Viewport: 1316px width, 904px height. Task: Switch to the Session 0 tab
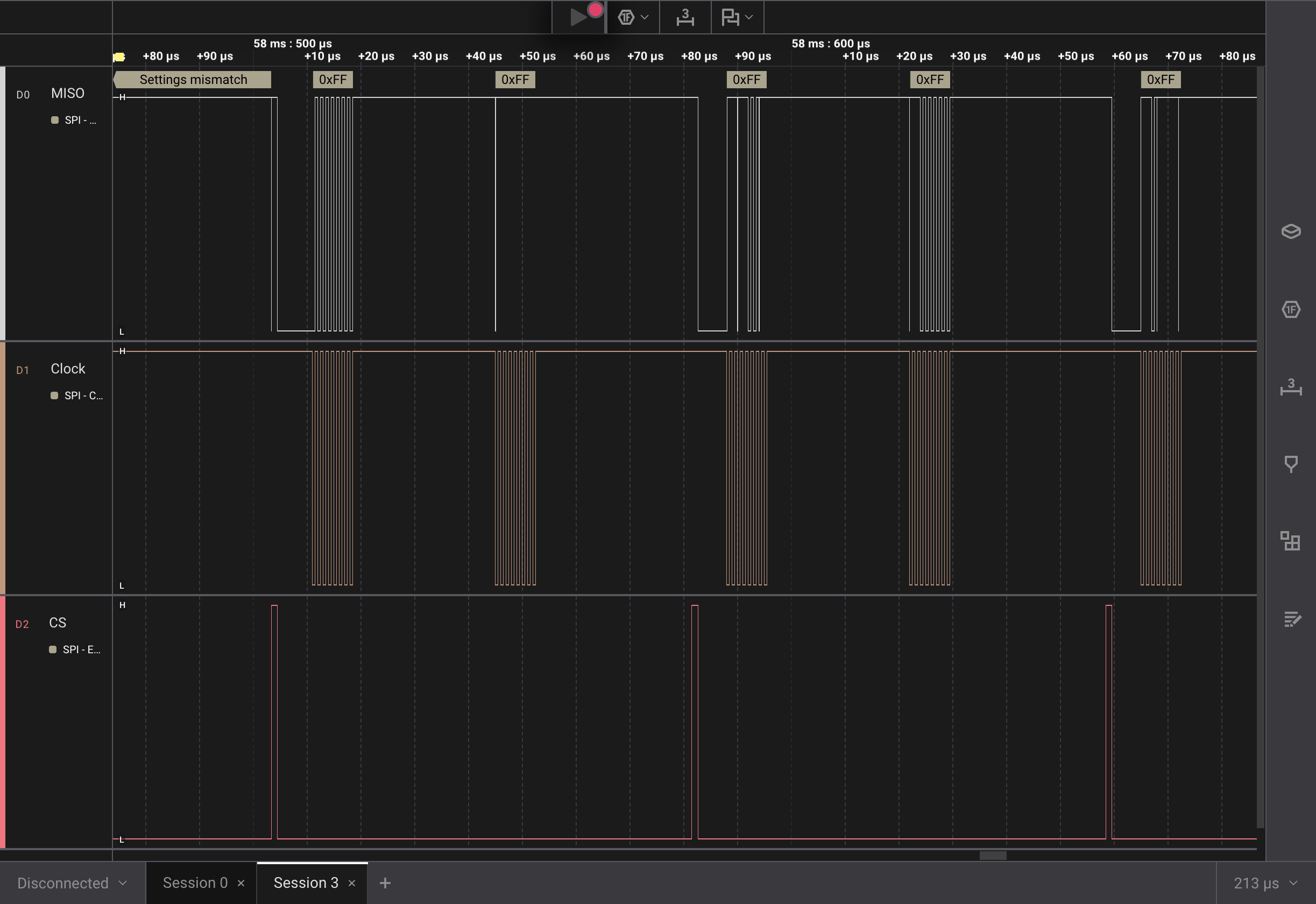[195, 883]
